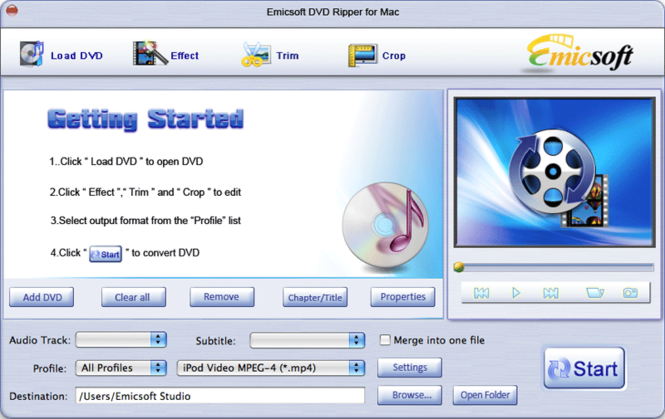Open the All Profiles category dropdown
Screen dimensions: 665x419
click(121, 367)
